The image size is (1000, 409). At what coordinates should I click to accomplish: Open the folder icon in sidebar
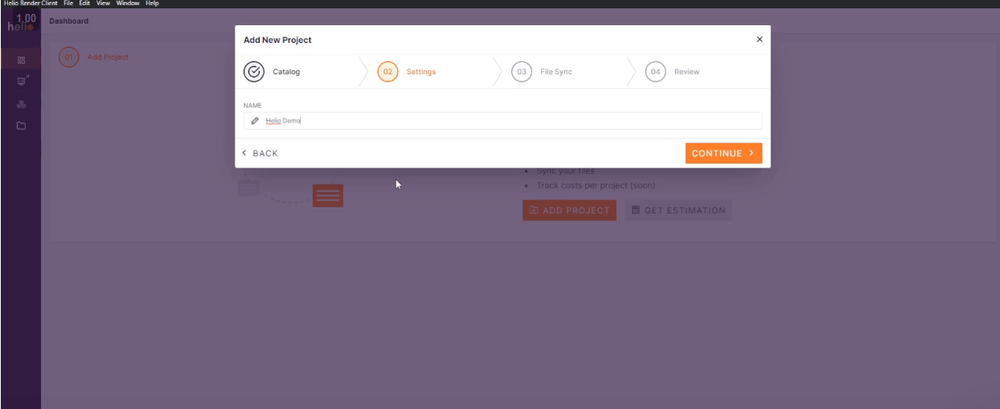pyautogui.click(x=21, y=126)
